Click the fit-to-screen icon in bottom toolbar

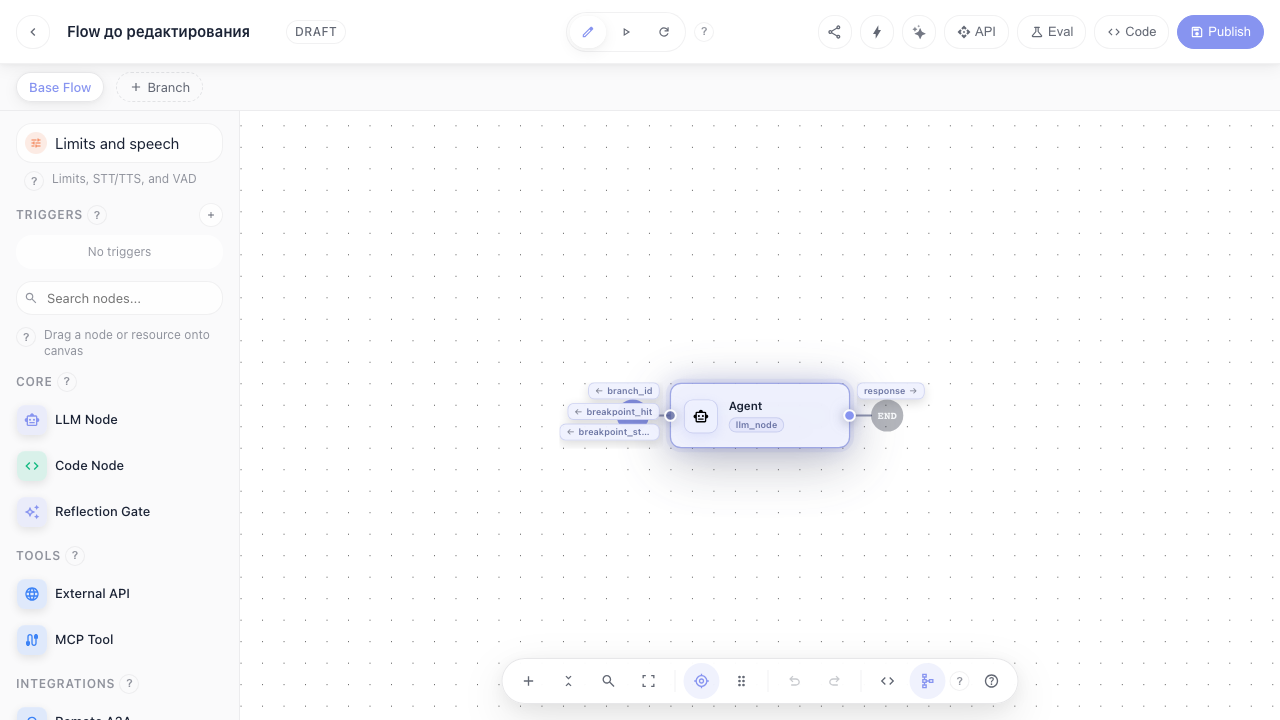(648, 681)
